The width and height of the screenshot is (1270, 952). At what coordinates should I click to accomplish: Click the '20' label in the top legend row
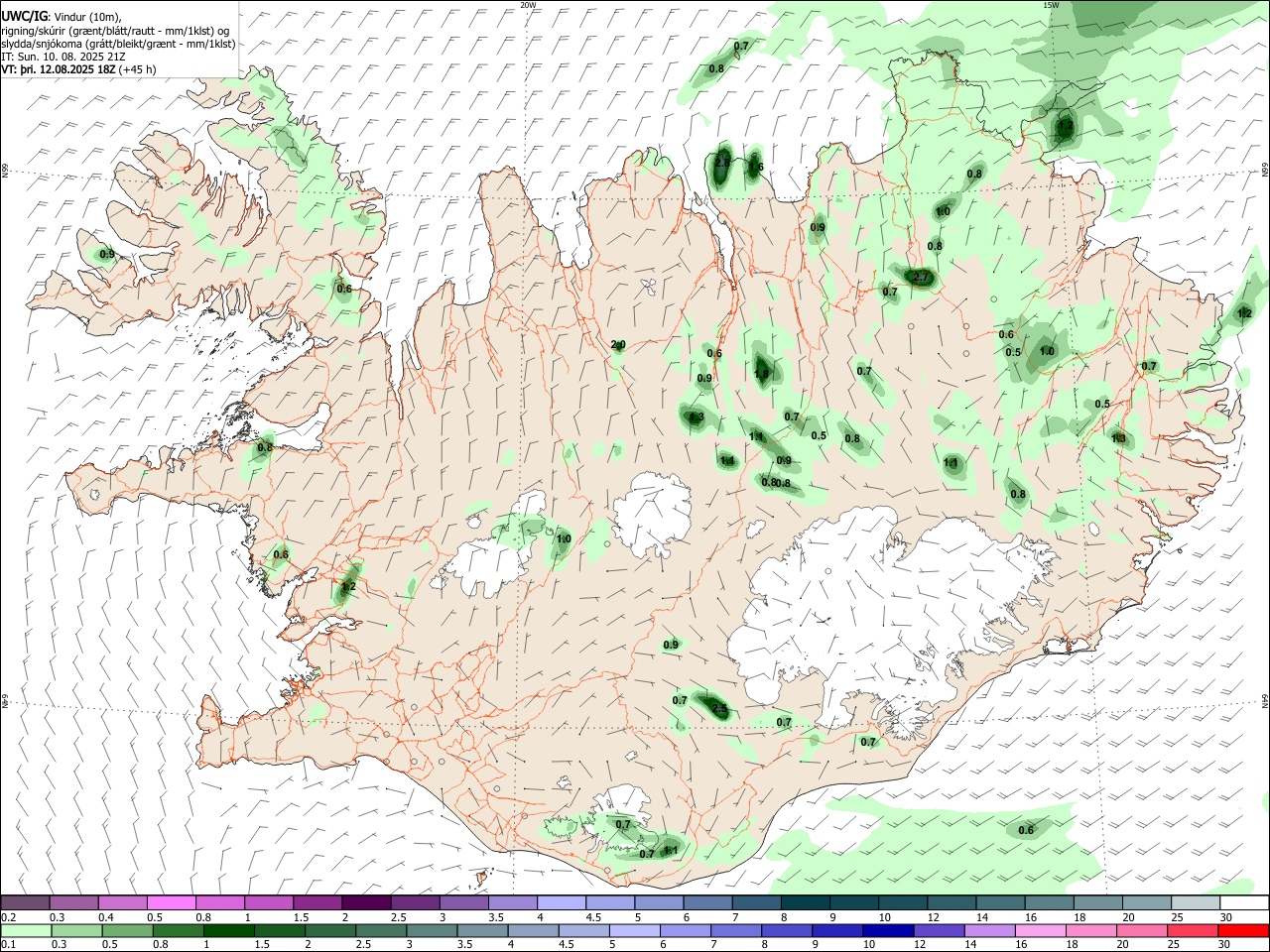coord(1128,917)
